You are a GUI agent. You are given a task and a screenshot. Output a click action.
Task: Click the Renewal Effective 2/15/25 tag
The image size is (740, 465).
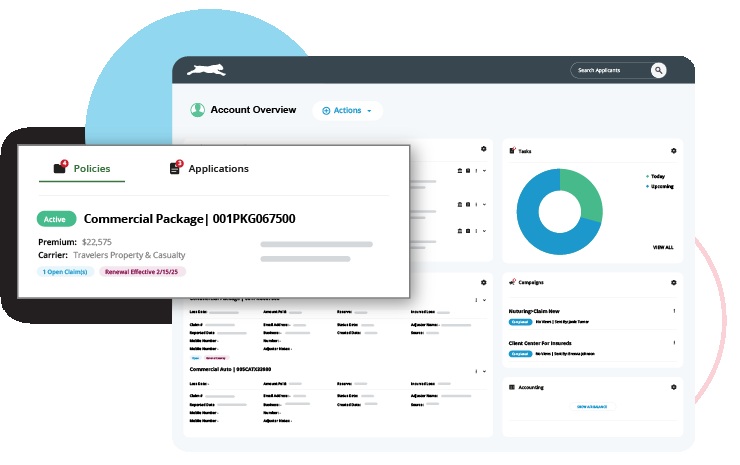point(142,272)
